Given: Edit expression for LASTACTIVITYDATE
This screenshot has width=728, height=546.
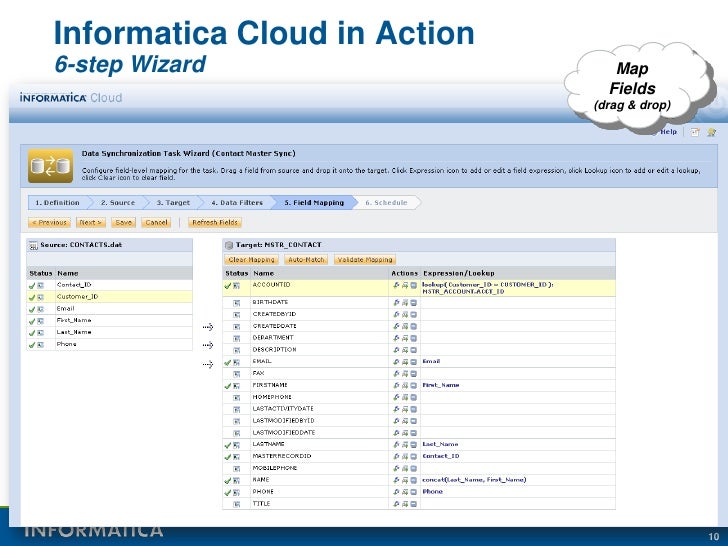Looking at the screenshot, I should (x=396, y=409).
